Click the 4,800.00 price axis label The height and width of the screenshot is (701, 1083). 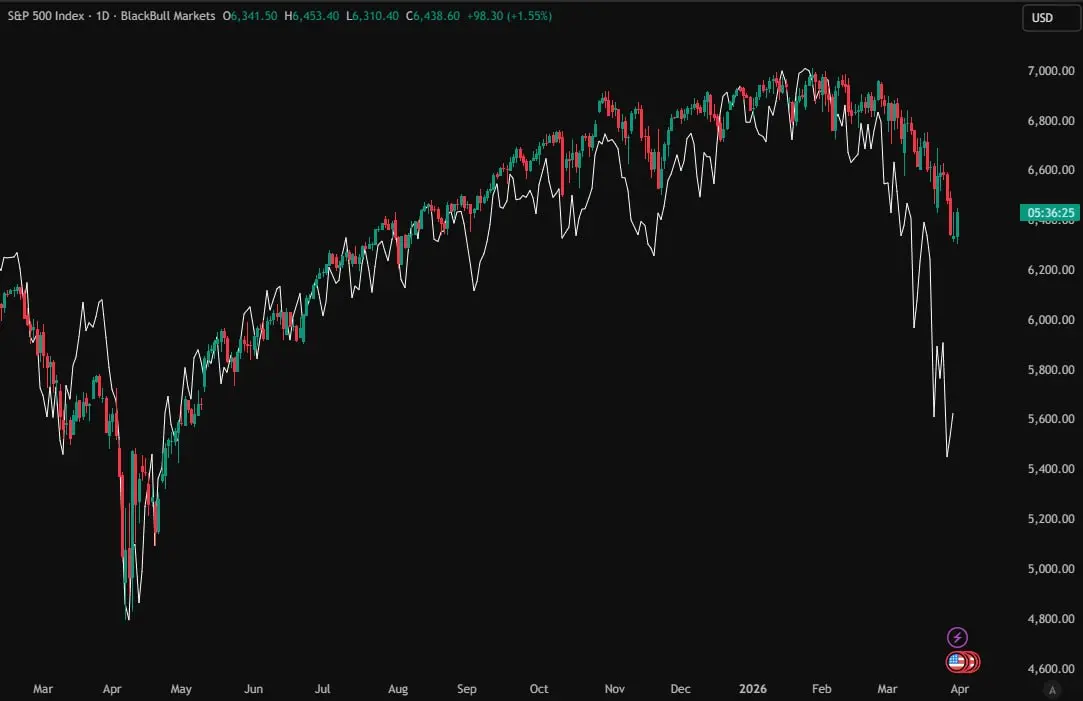(1051, 619)
